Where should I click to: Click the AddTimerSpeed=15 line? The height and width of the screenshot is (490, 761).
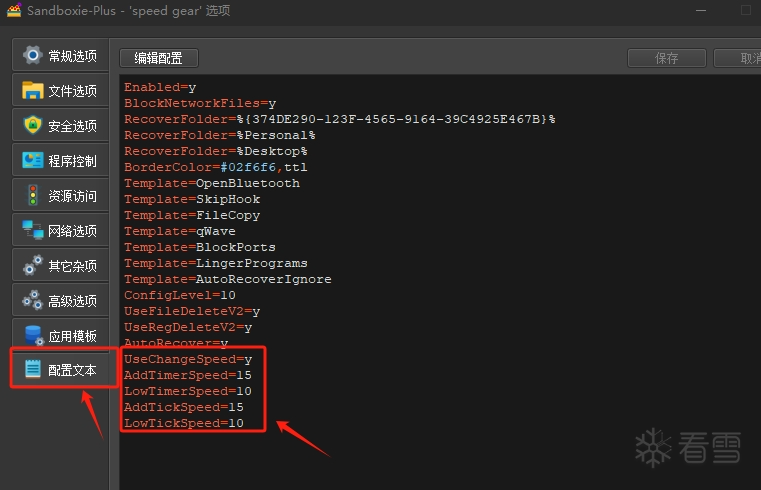(x=188, y=376)
